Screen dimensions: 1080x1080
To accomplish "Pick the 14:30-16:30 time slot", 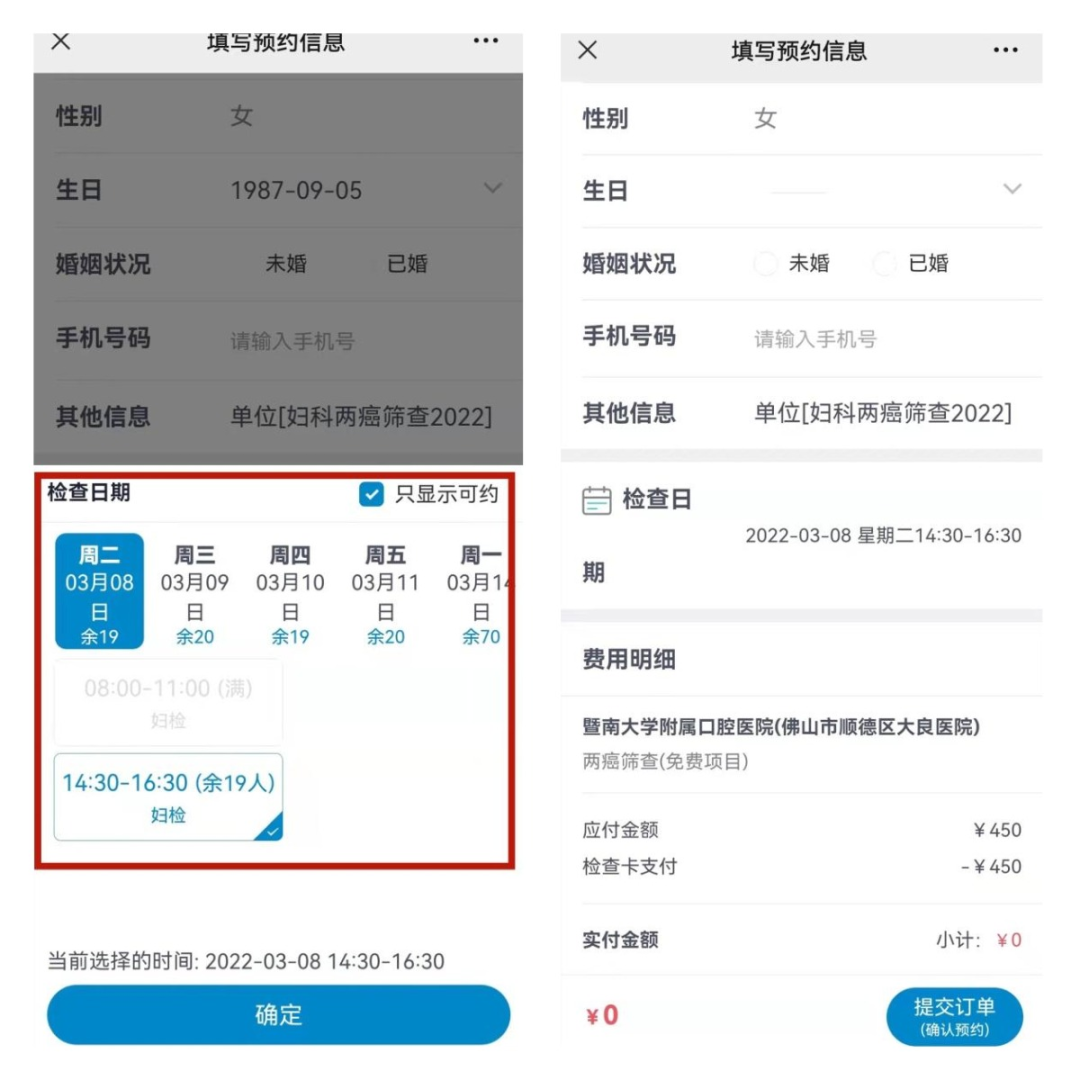I will pyautogui.click(x=168, y=797).
